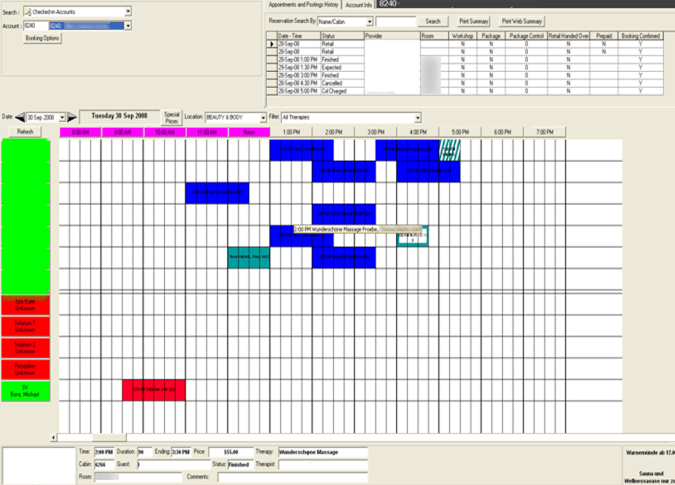This screenshot has height=485, width=675.
Task: Open the Date picker dropdown
Action: point(62,117)
